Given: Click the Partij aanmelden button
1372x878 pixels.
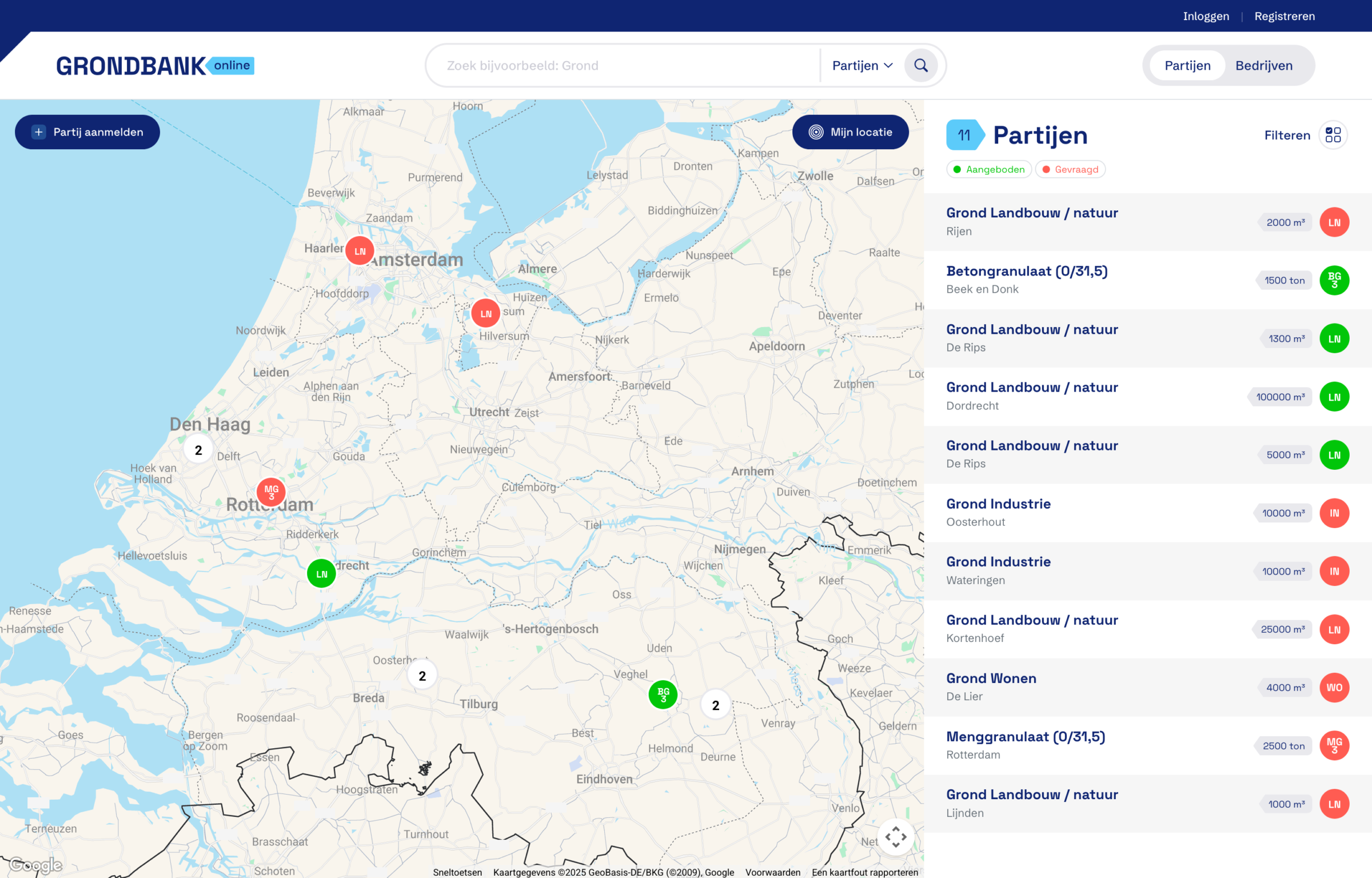Looking at the screenshot, I should [87, 131].
